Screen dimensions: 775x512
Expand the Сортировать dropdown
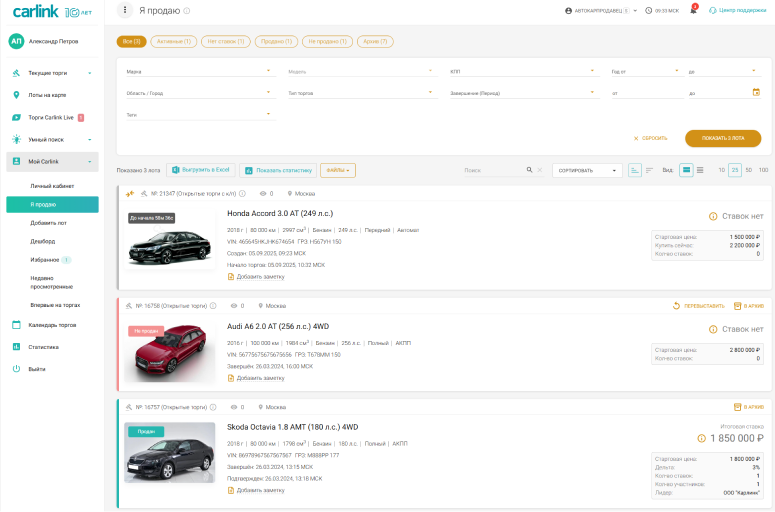tap(587, 170)
